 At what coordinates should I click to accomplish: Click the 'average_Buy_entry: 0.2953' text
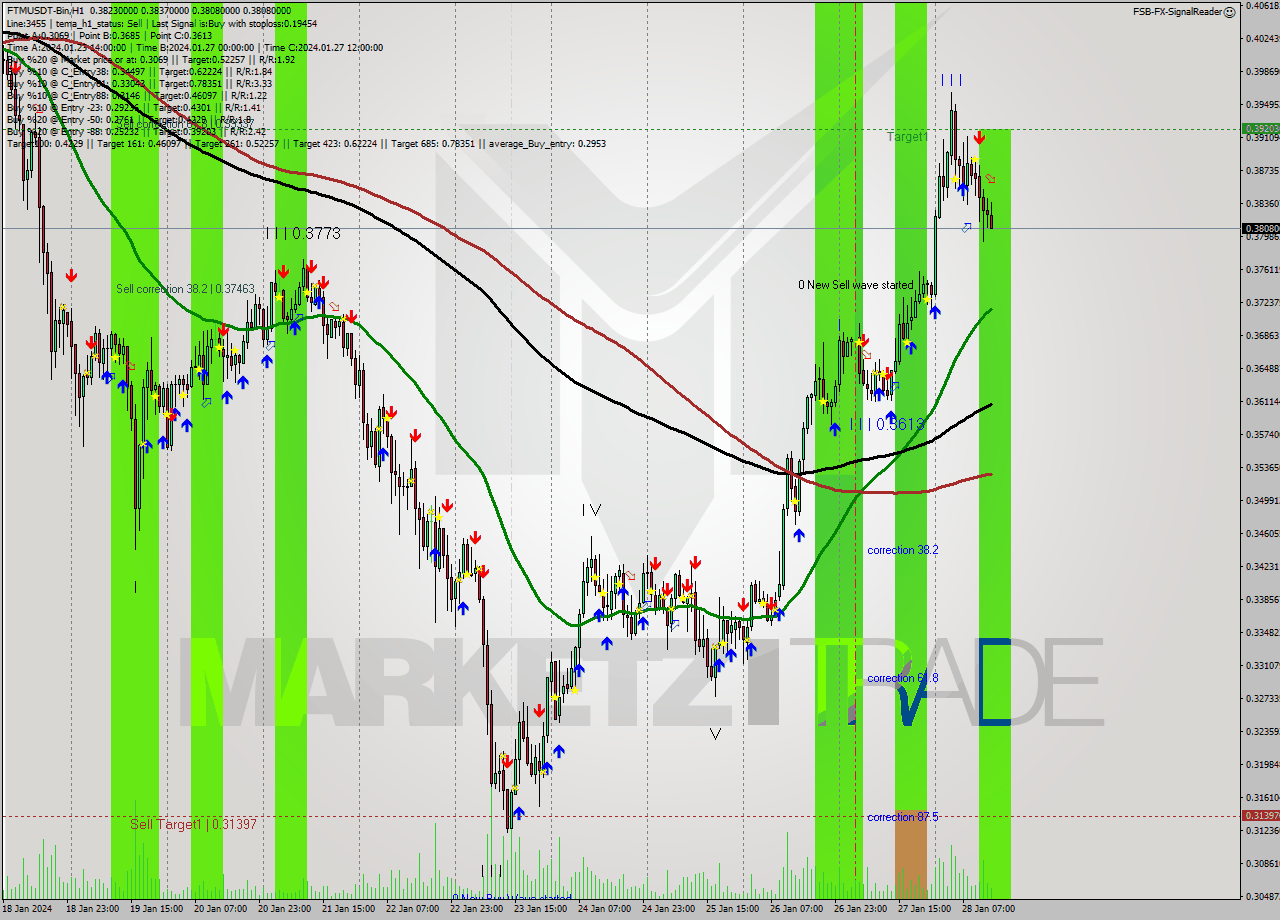tap(547, 143)
